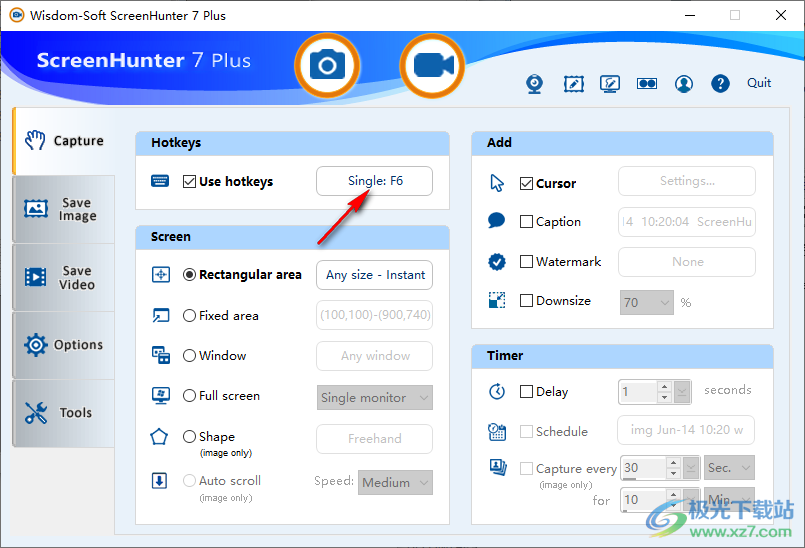Click the Single: F6 hotkey button

pyautogui.click(x=374, y=181)
